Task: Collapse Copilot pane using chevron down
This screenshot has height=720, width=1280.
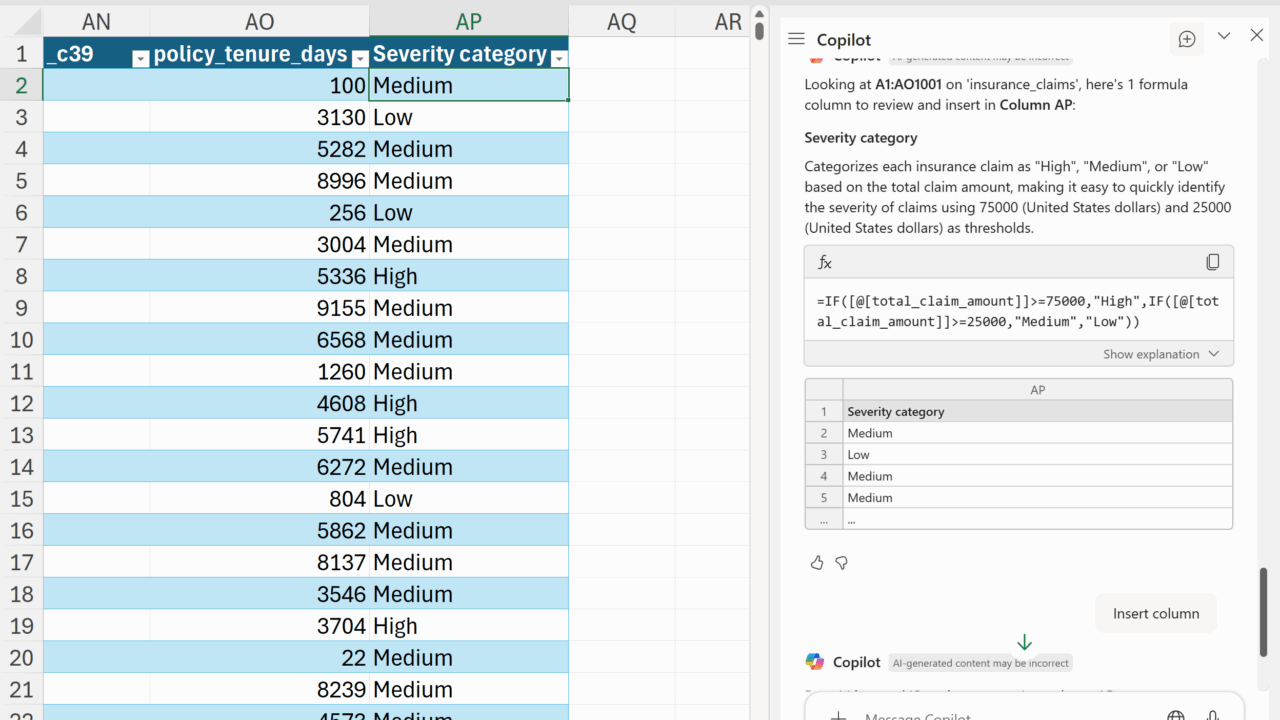Action: 1224,36
